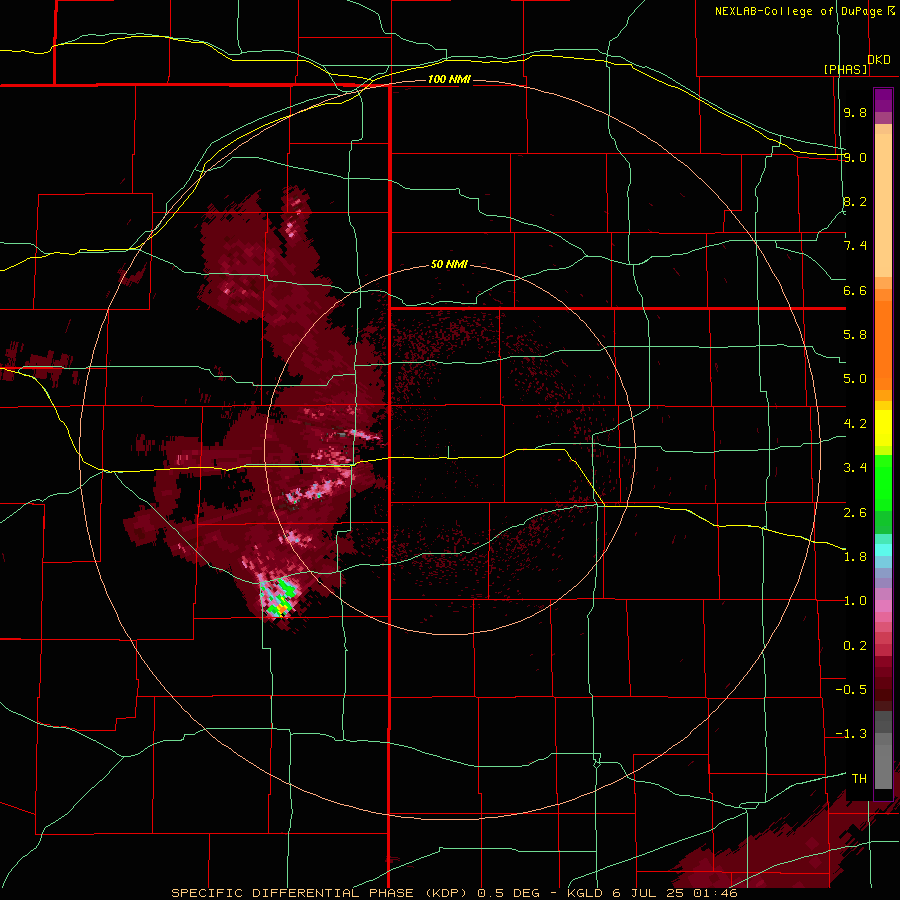
Task: Select the 0.2 scale value
Action: click(x=855, y=646)
